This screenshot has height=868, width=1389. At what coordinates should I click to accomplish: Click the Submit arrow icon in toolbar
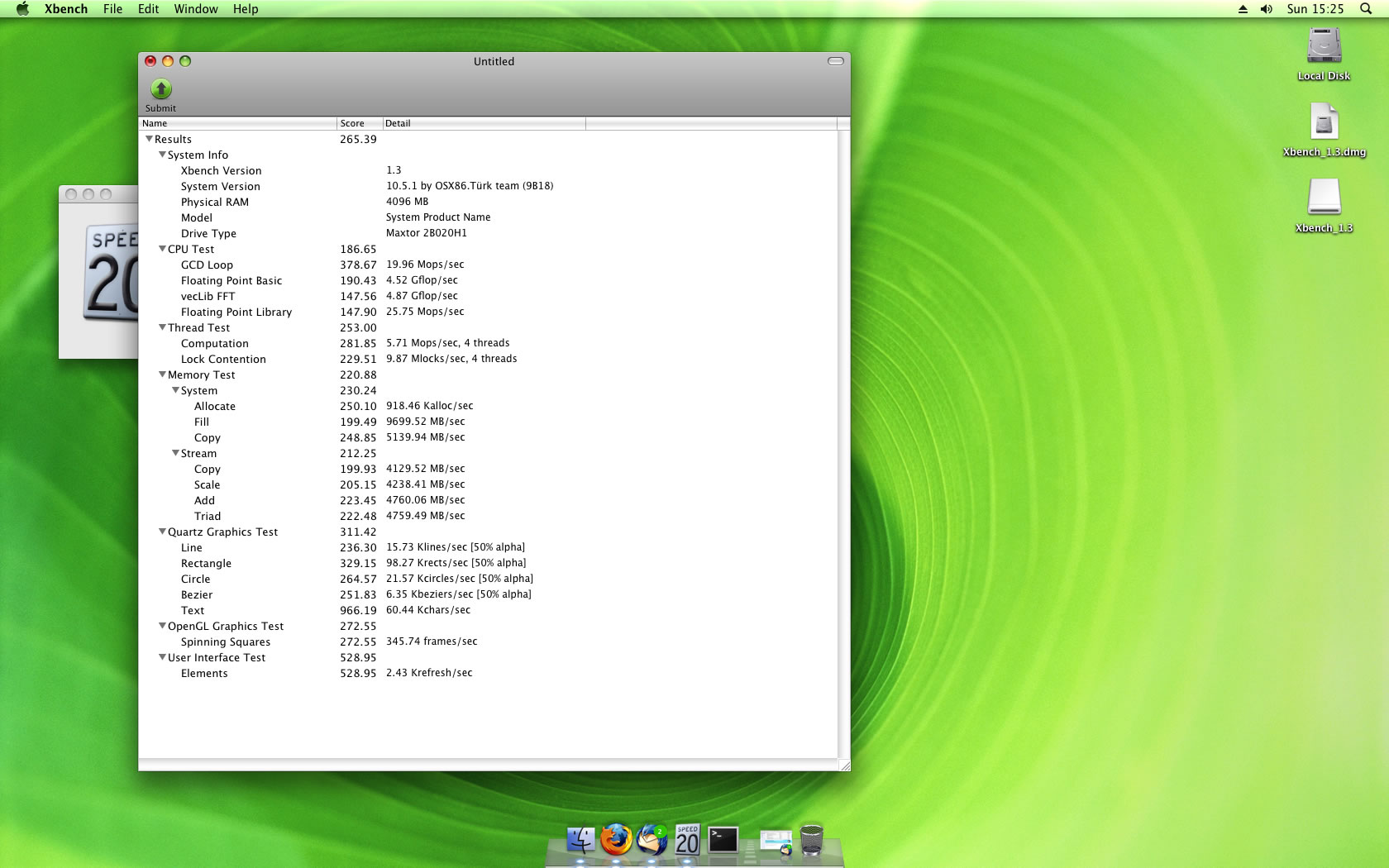[160, 88]
